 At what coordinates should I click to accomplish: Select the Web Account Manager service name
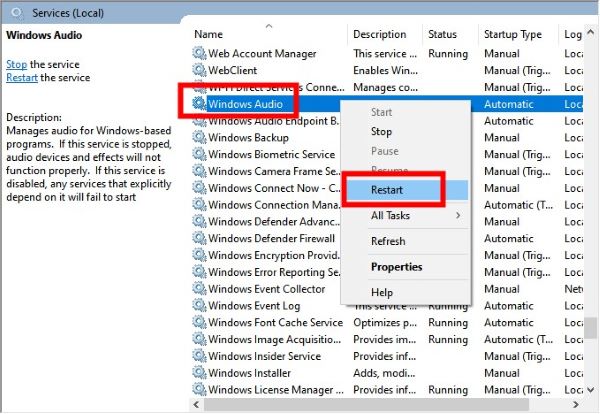262,54
